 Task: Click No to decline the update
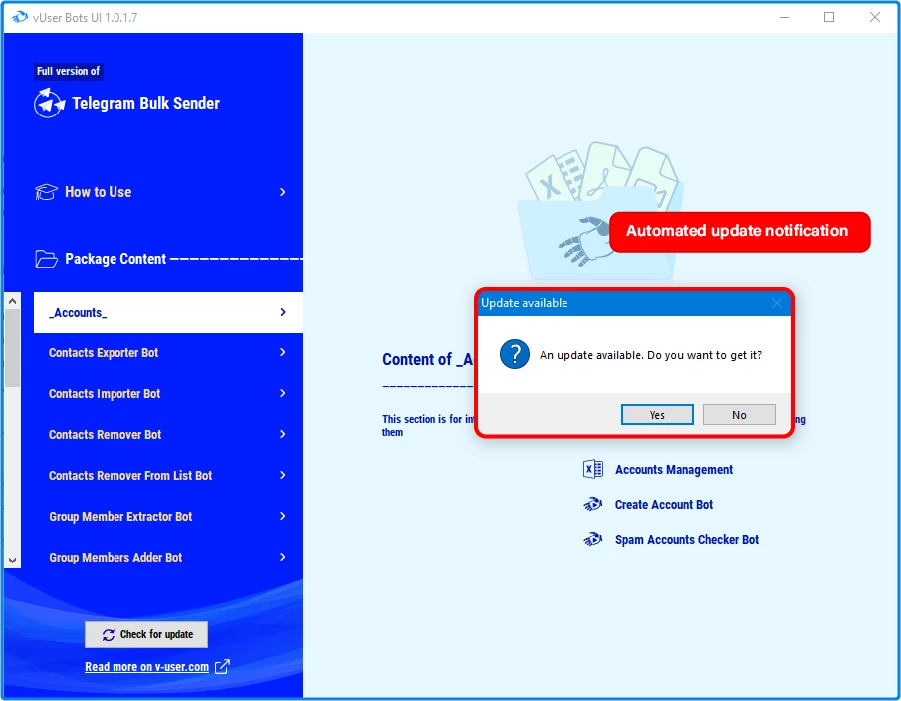tap(739, 415)
